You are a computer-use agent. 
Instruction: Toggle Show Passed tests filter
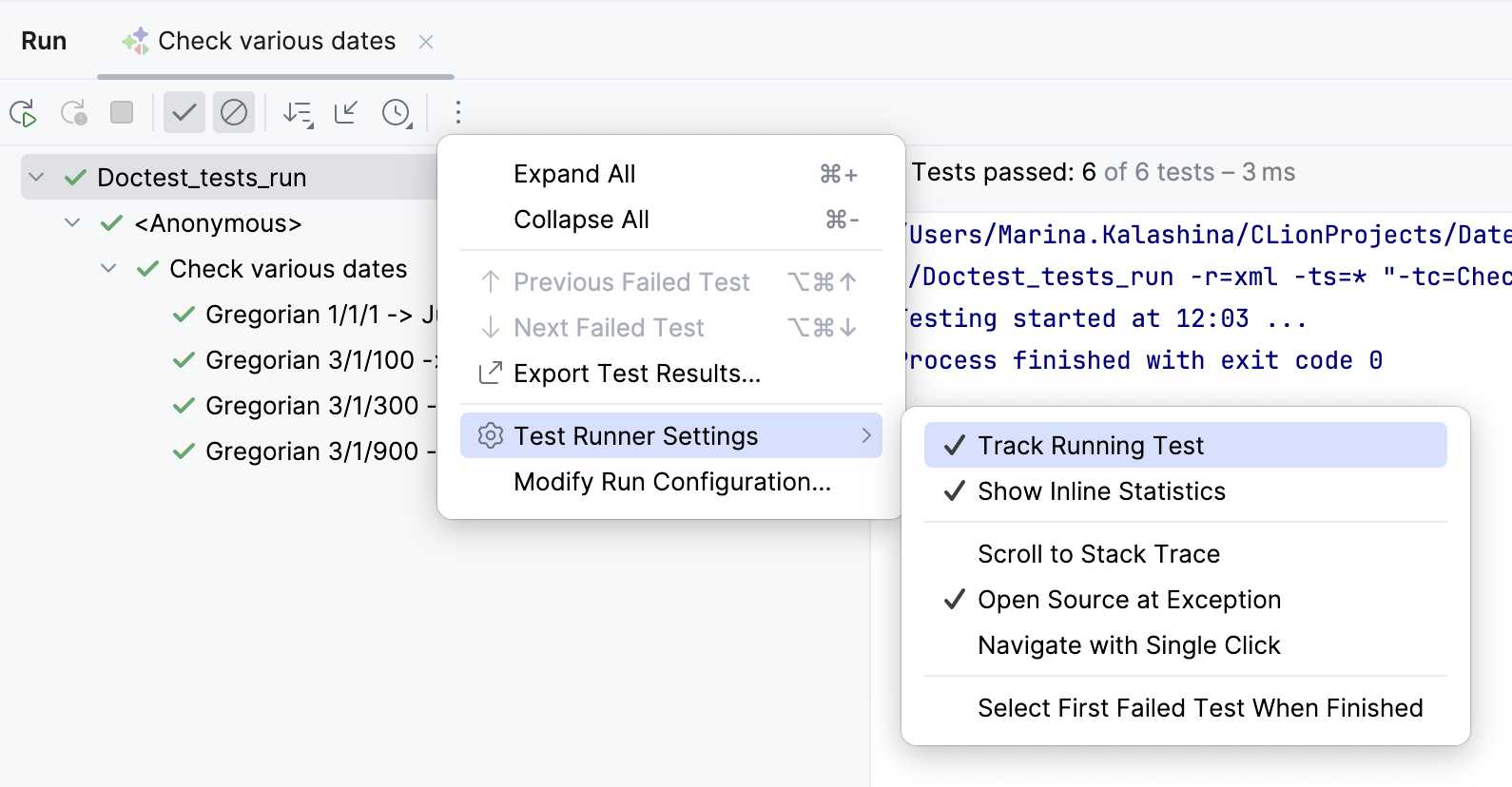coord(184,112)
